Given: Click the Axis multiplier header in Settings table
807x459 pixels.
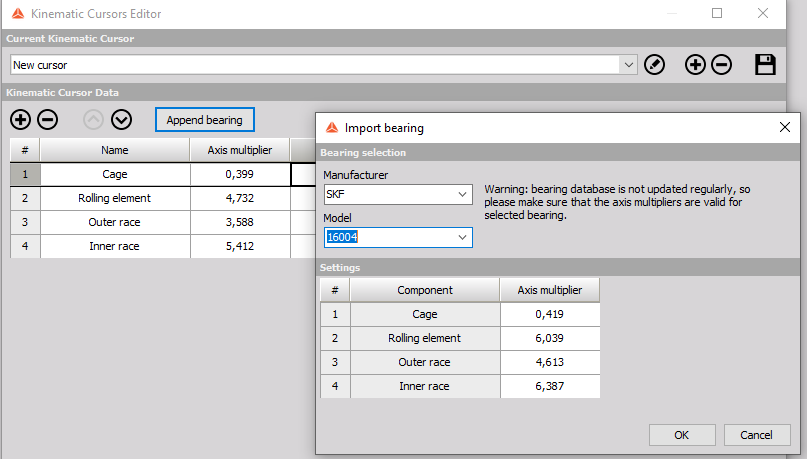Looking at the screenshot, I should tap(550, 290).
